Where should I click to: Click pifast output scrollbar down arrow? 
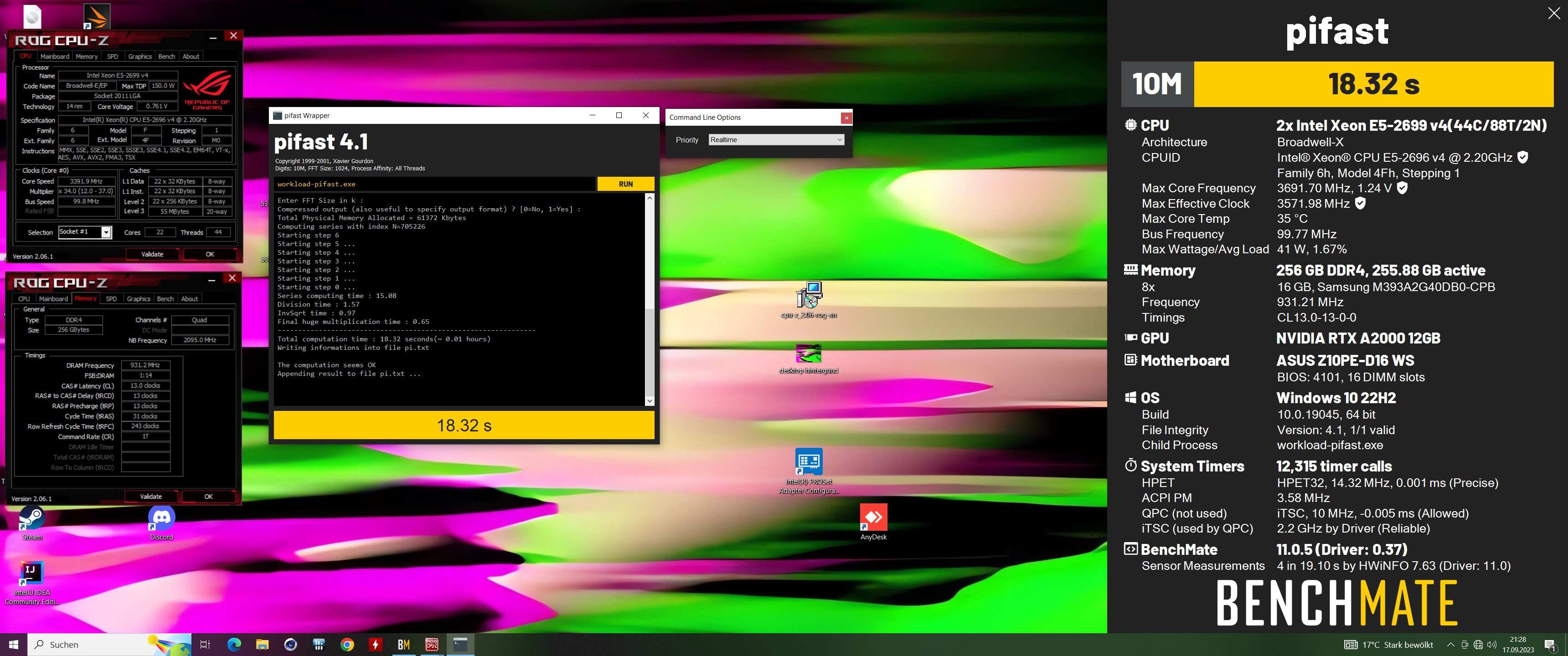pos(650,400)
